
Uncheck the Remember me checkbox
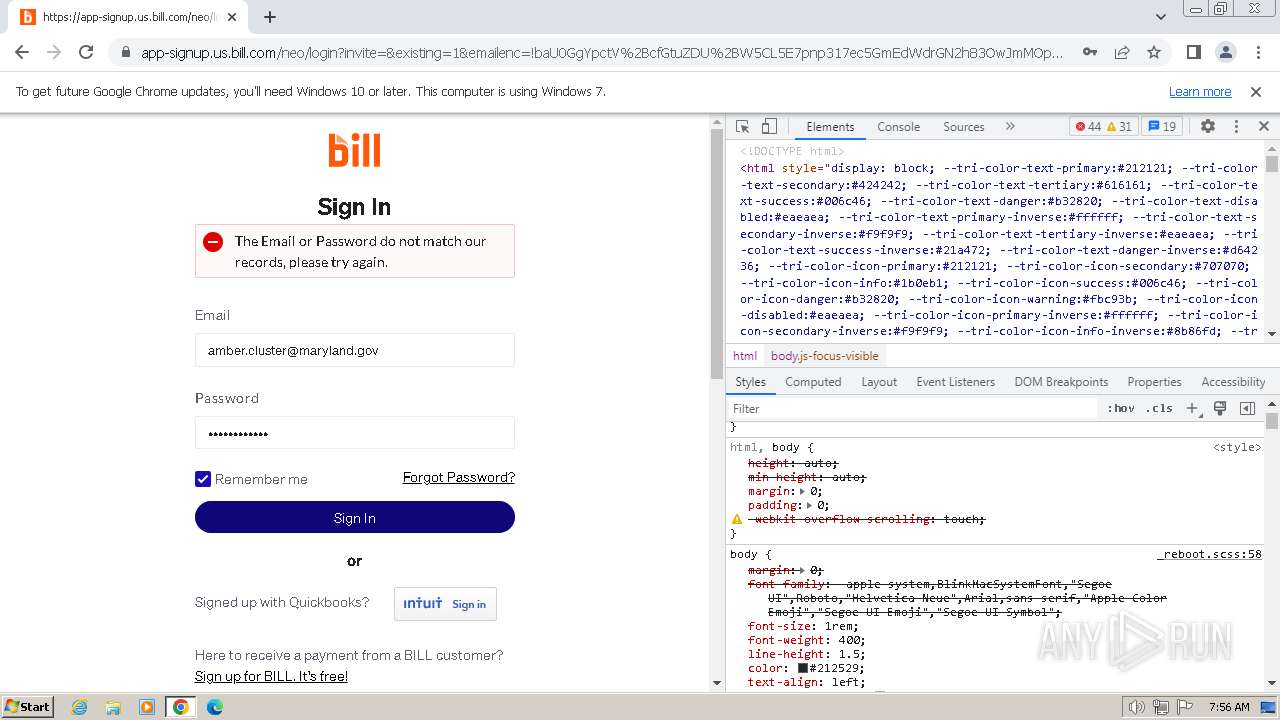[x=203, y=479]
